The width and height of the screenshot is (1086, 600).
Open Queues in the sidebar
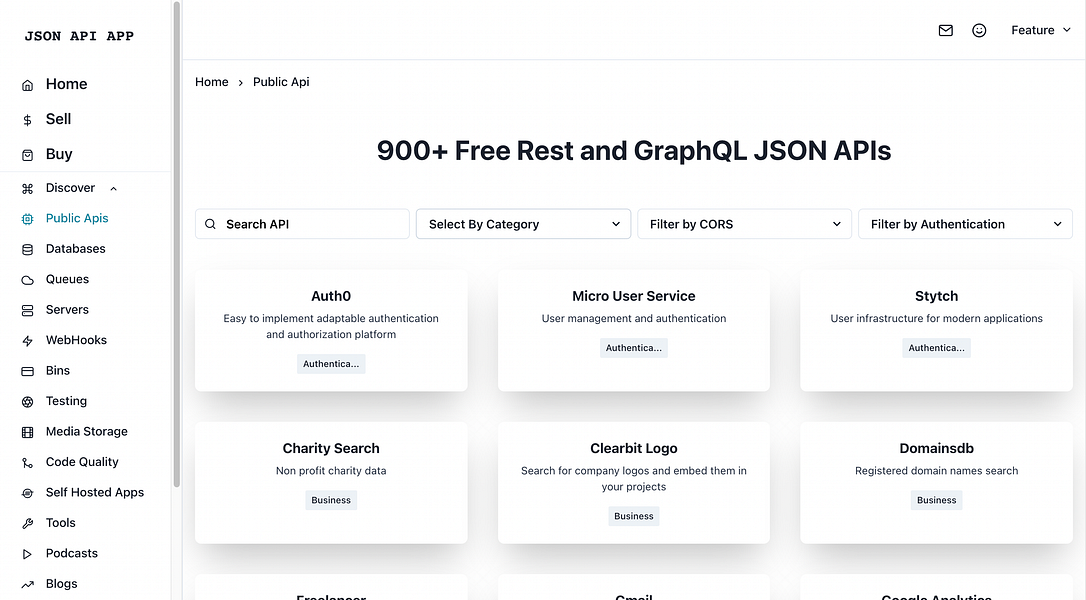(x=67, y=279)
